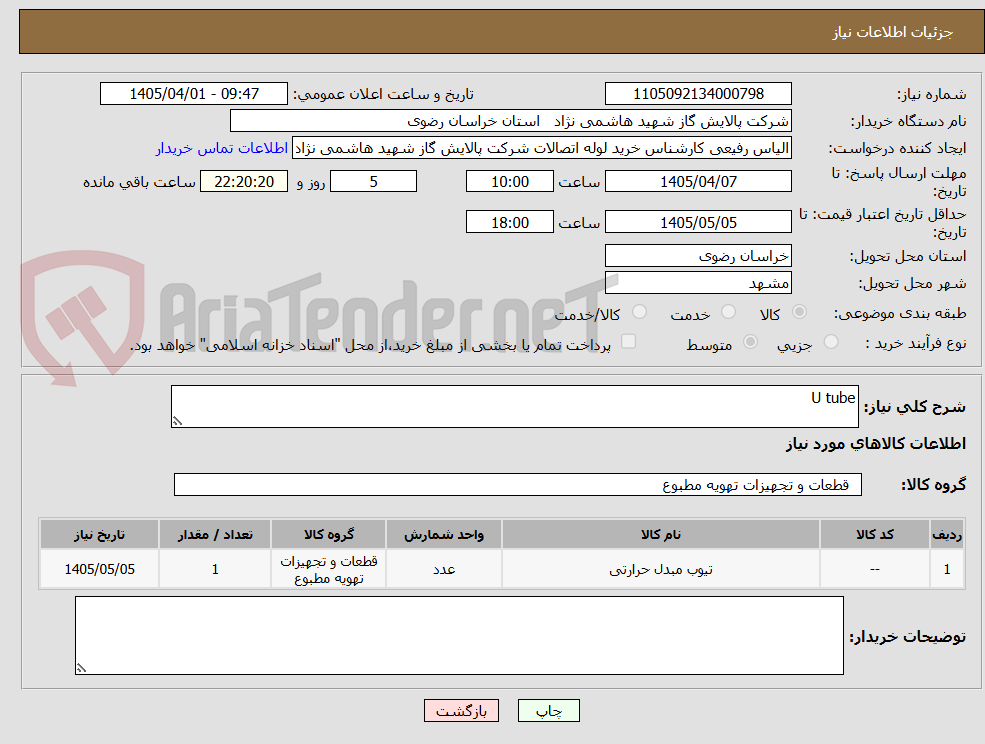The height and width of the screenshot is (744, 985).
Task: Click the ردیف column header
Action: pyautogui.click(x=947, y=534)
